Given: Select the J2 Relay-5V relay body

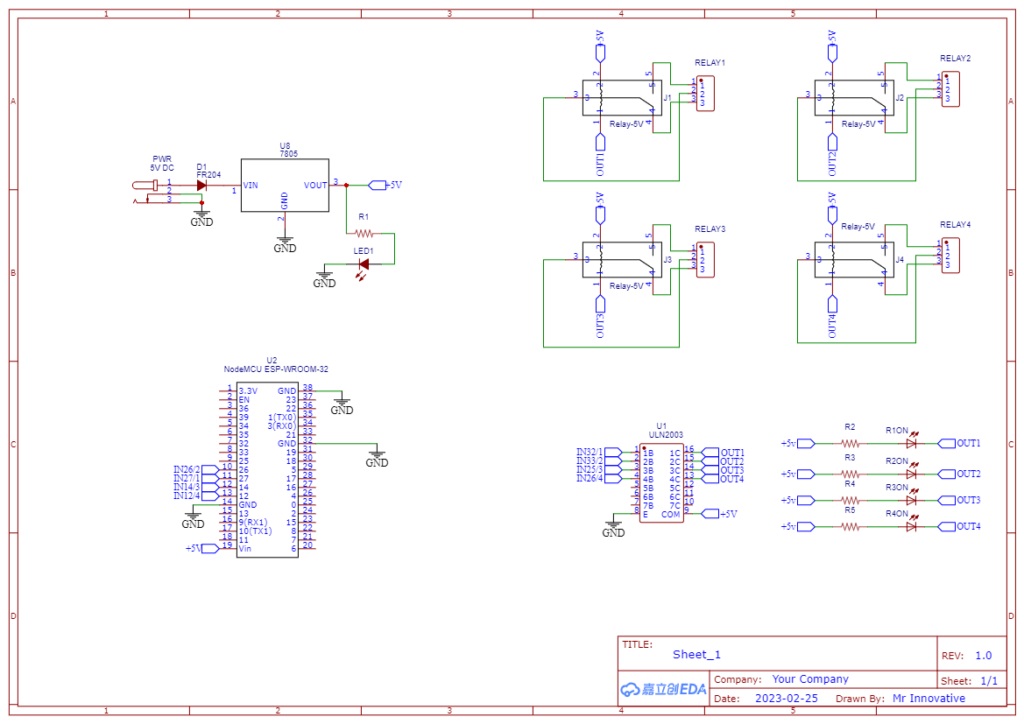Looking at the screenshot, I should click(x=854, y=98).
